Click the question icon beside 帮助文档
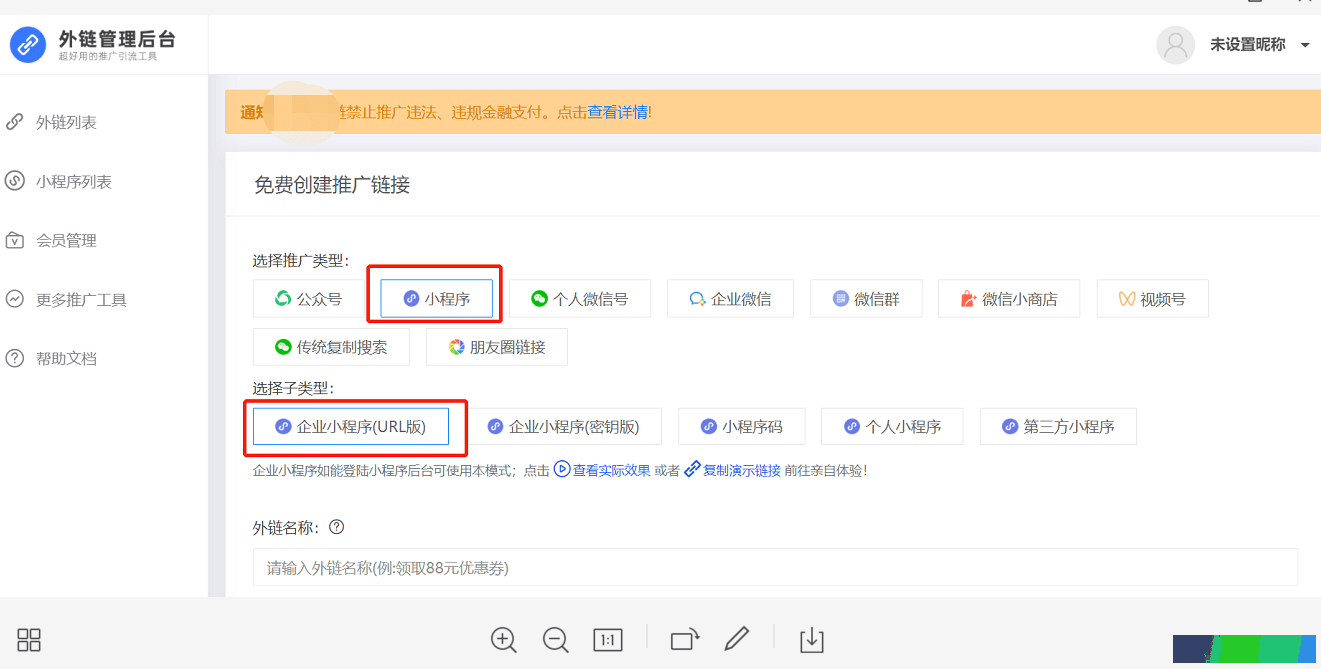This screenshot has width=1321, height=669. click(x=15, y=358)
